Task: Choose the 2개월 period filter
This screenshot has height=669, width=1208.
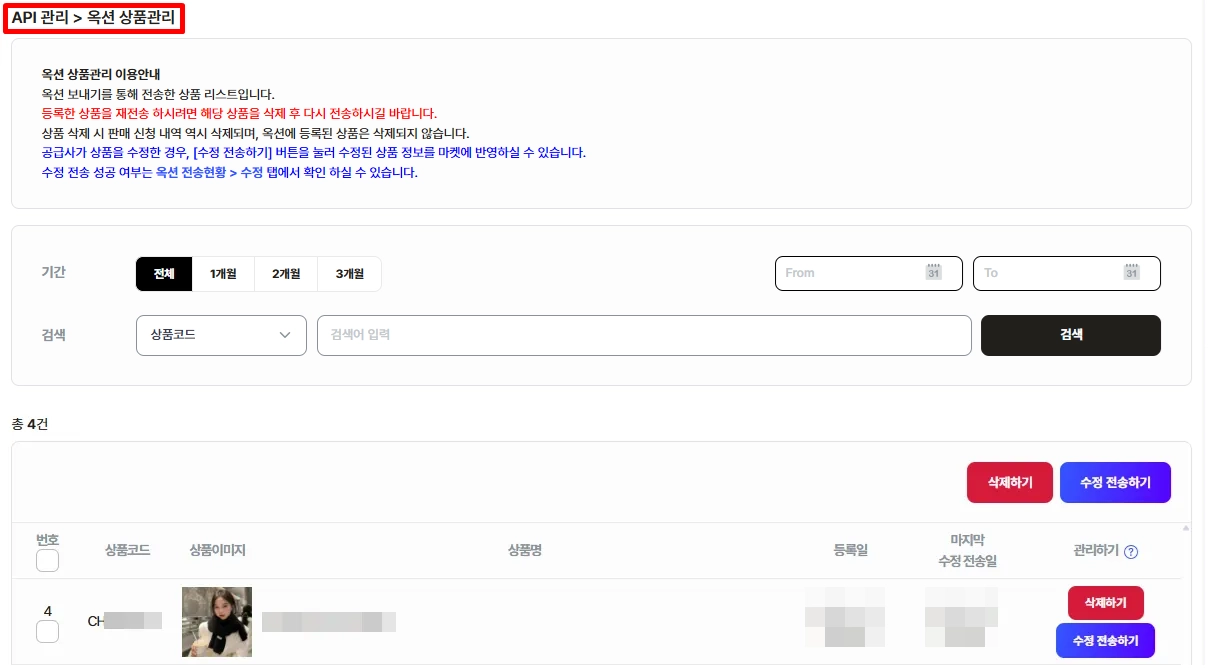Action: tap(286, 274)
